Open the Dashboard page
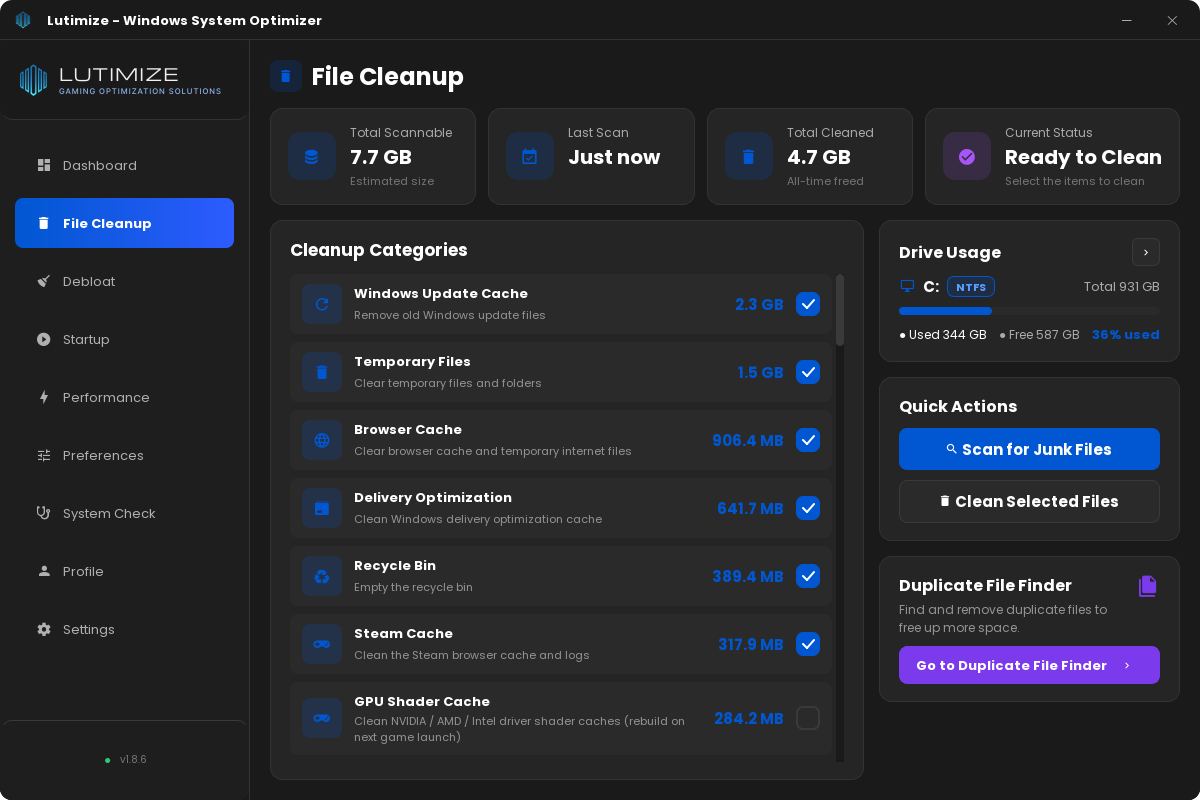1200x800 pixels. pos(124,165)
